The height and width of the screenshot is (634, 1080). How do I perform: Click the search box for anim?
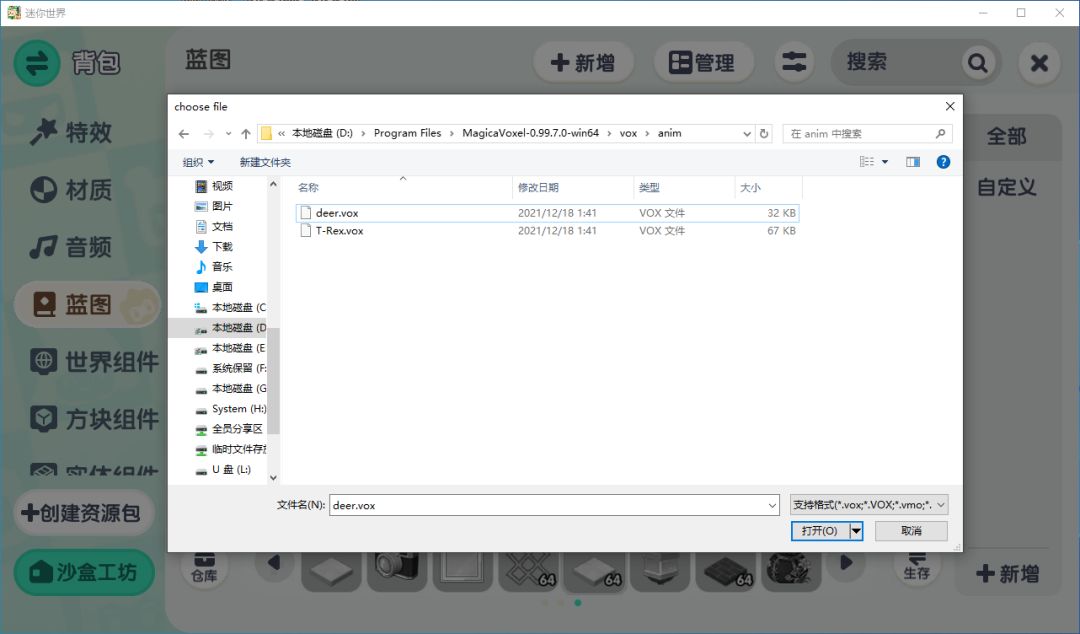click(867, 134)
